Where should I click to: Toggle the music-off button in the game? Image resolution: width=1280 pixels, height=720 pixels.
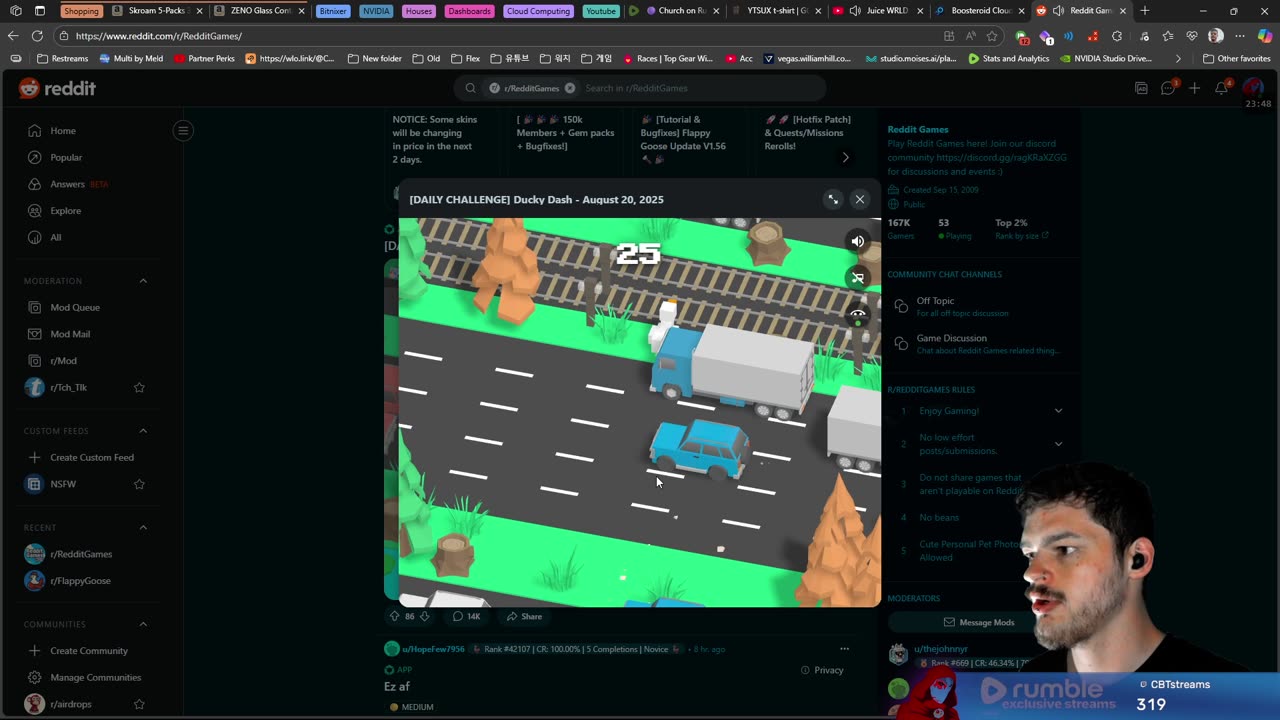(x=857, y=278)
